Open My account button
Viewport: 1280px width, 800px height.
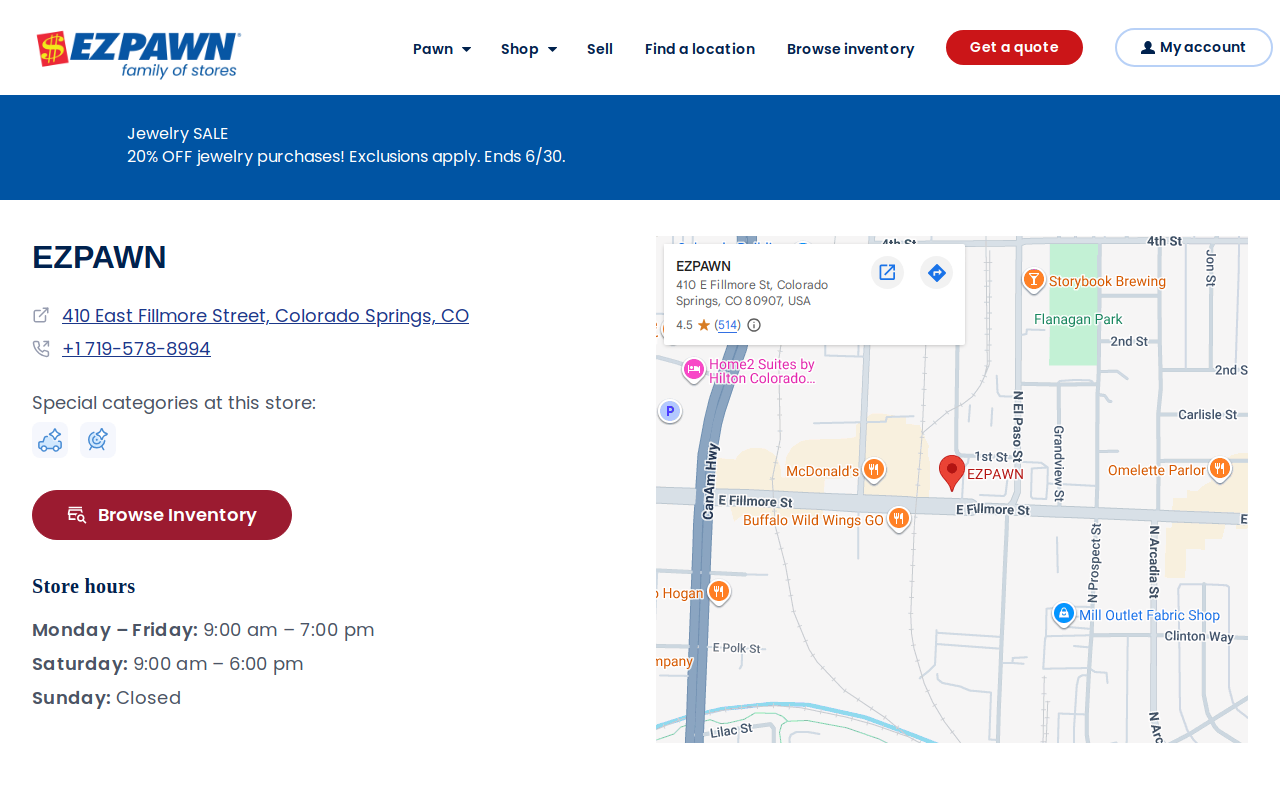point(1194,48)
